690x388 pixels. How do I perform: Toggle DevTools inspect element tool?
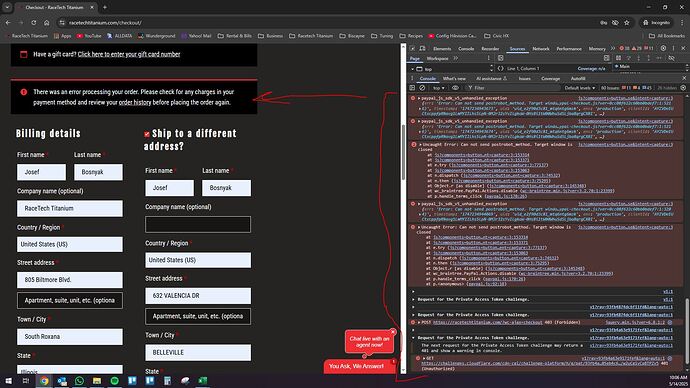tap(412, 48)
